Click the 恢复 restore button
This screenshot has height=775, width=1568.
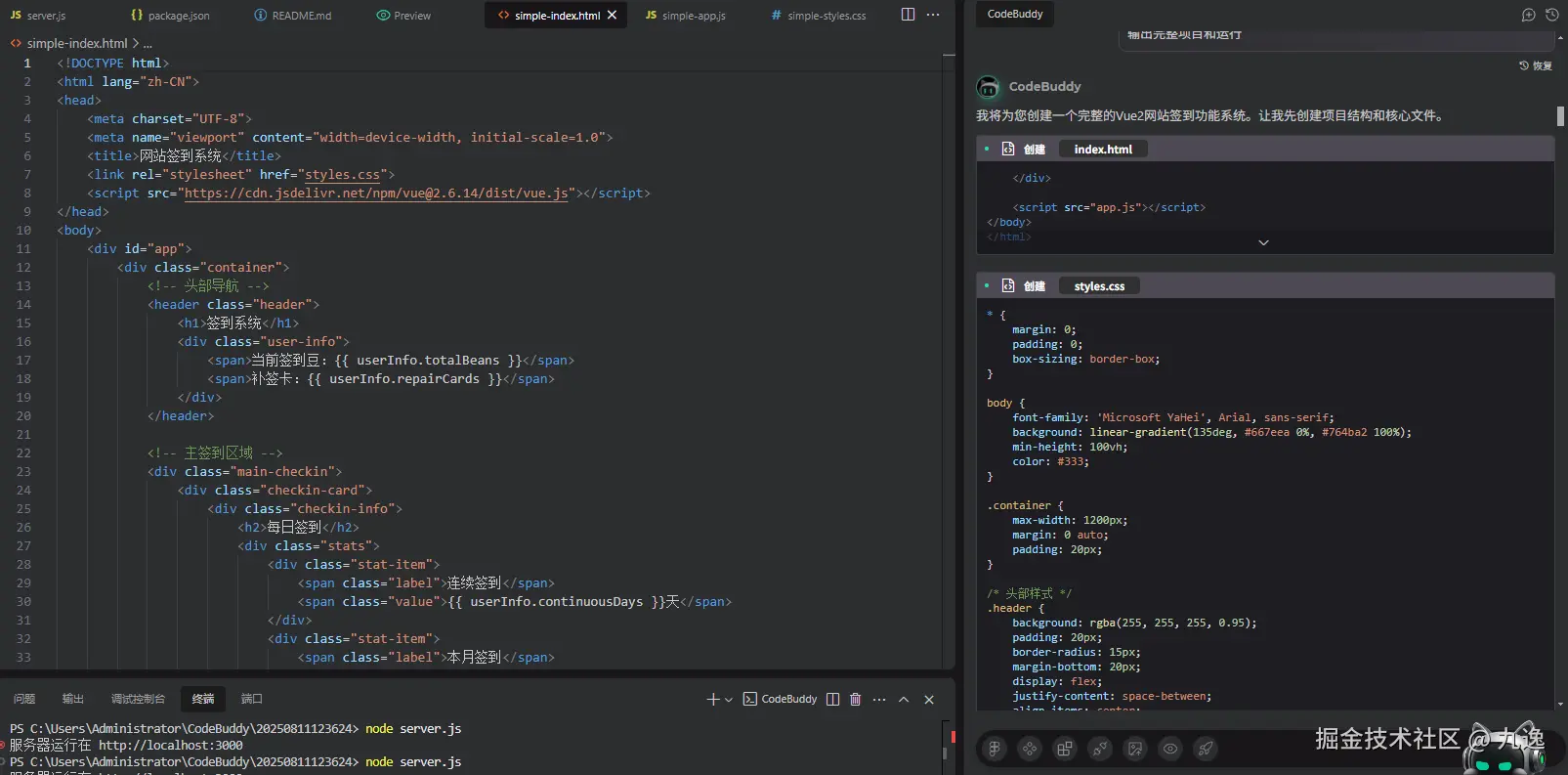pos(1536,65)
